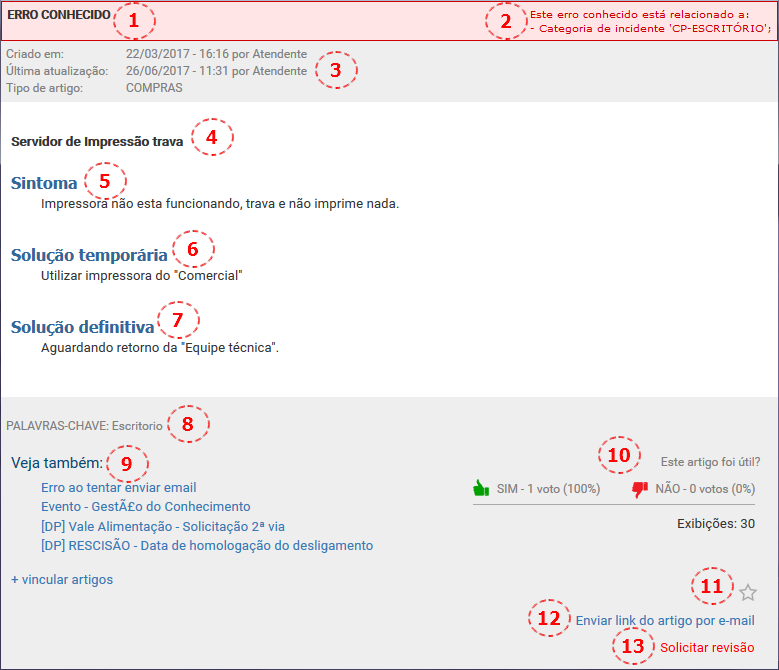Click '+ vincular artigos' link
Image resolution: width=779 pixels, height=670 pixels.
(62, 580)
